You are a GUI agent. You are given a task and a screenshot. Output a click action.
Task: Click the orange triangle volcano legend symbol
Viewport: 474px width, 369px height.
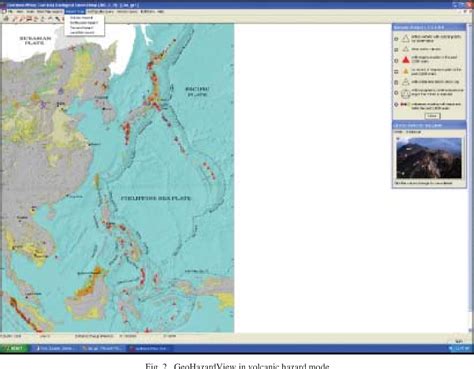click(406, 71)
